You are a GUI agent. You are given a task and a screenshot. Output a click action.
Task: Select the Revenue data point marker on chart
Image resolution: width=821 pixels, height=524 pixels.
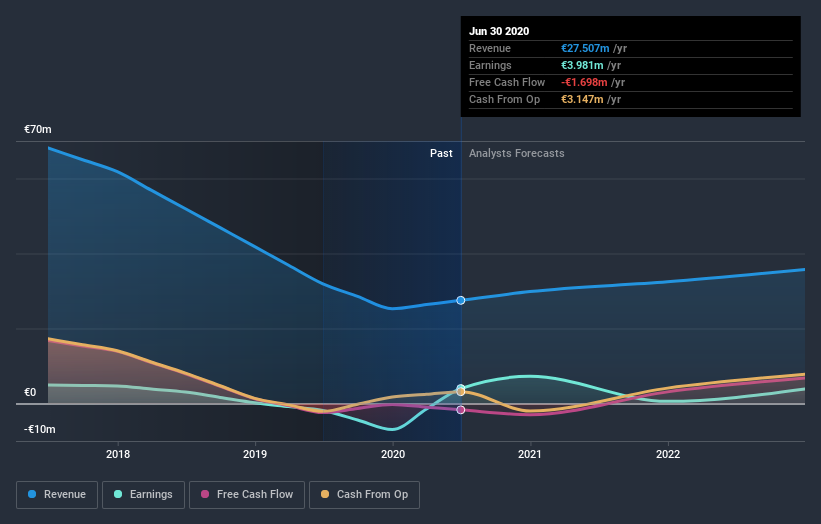(x=461, y=300)
